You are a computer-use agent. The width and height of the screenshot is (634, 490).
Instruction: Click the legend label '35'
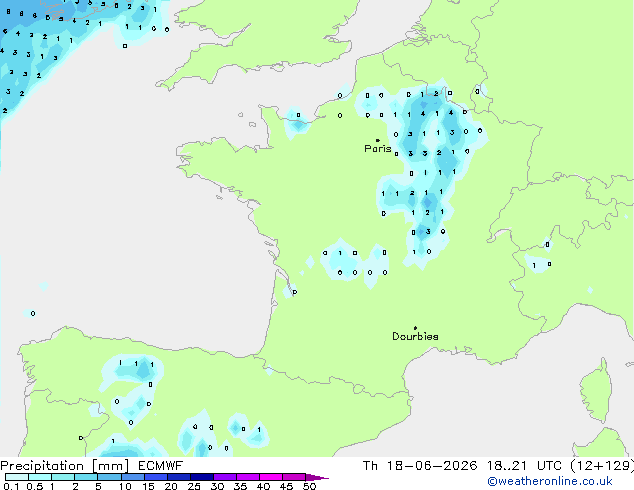[240, 486]
